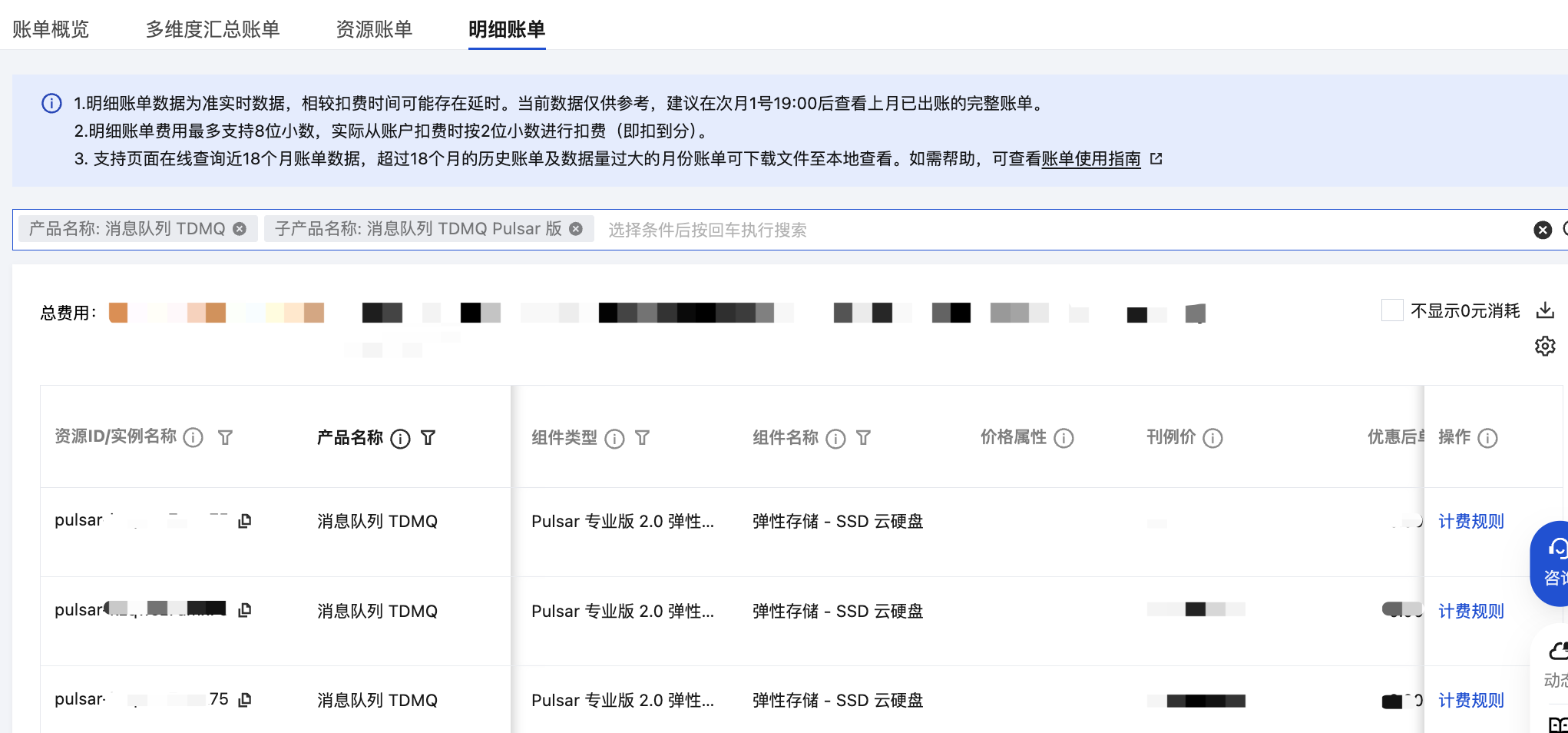This screenshot has height=733, width=1568.
Task: Open column settings via the gear icon
Action: click(x=1545, y=346)
